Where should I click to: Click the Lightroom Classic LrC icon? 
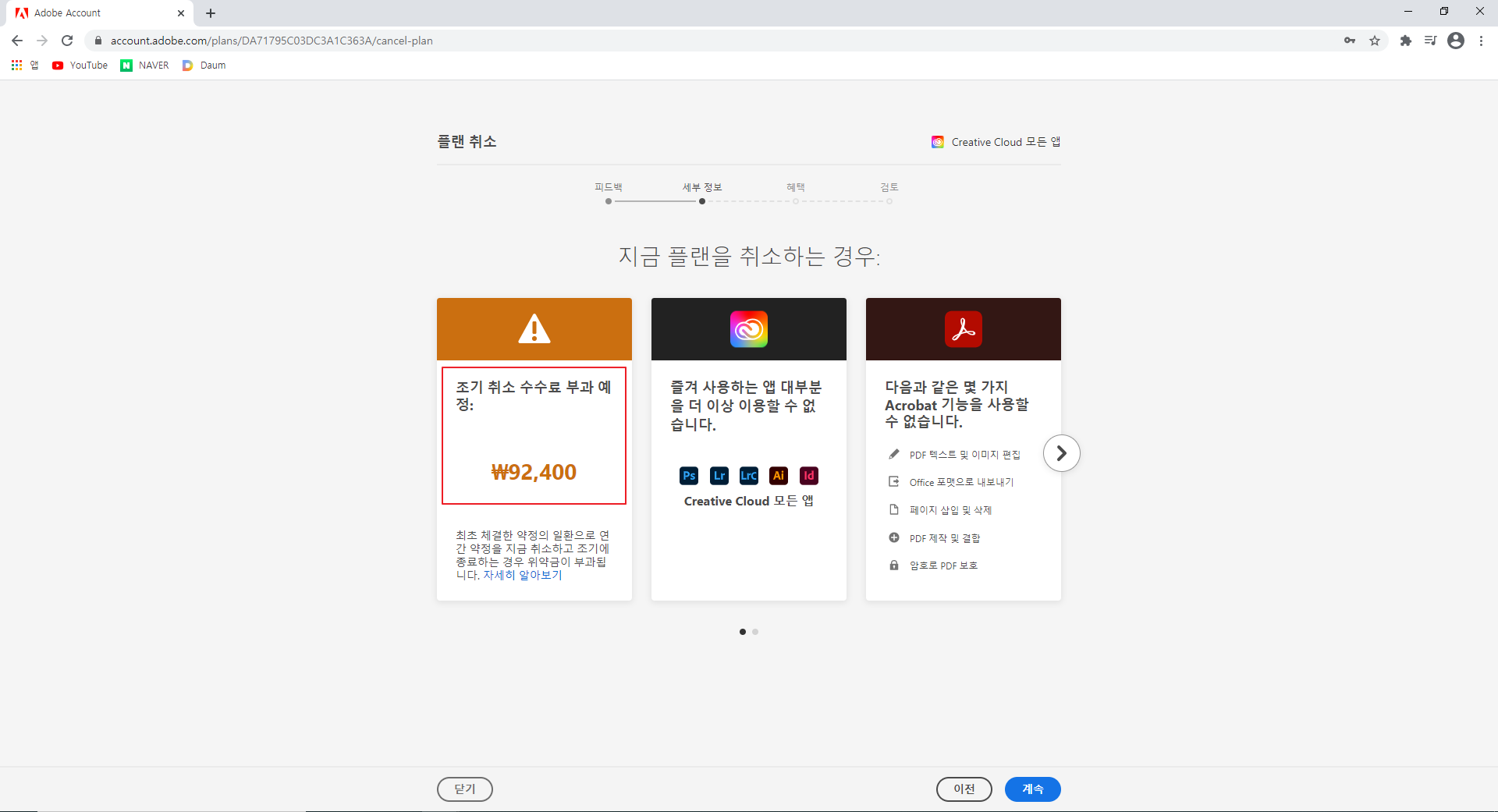(x=749, y=475)
